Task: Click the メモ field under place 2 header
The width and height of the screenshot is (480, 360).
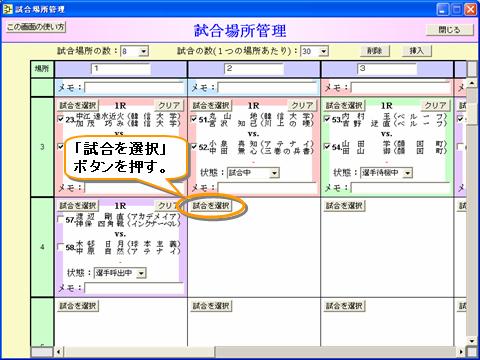Action: [x=268, y=88]
